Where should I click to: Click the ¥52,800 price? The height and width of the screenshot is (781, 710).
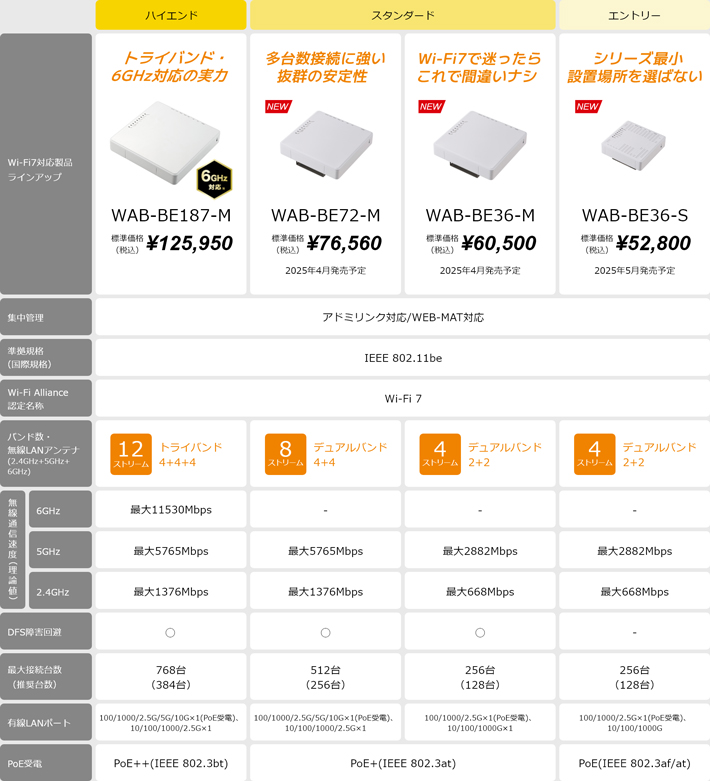[x=653, y=243]
